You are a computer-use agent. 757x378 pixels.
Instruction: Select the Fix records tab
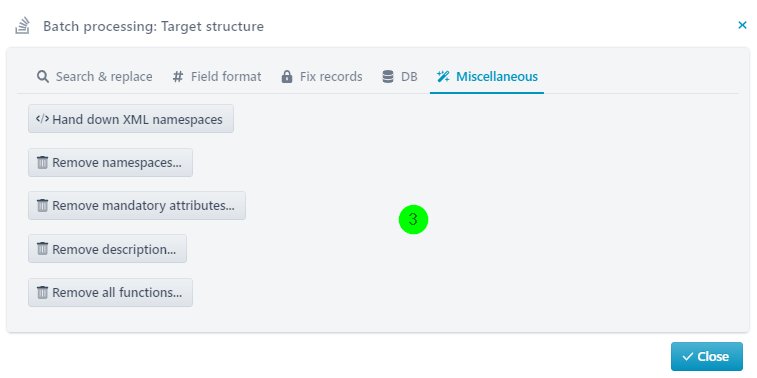322,77
